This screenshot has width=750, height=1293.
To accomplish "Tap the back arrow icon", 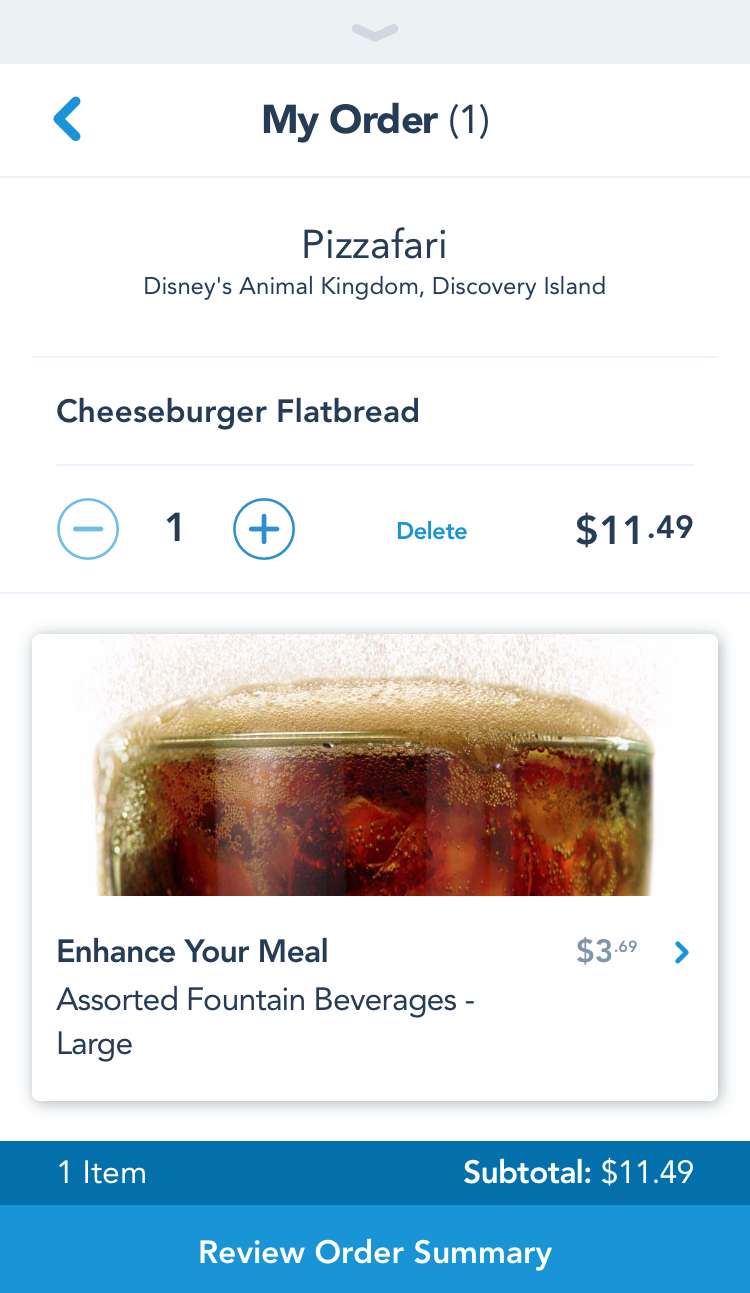I will click(67, 120).
